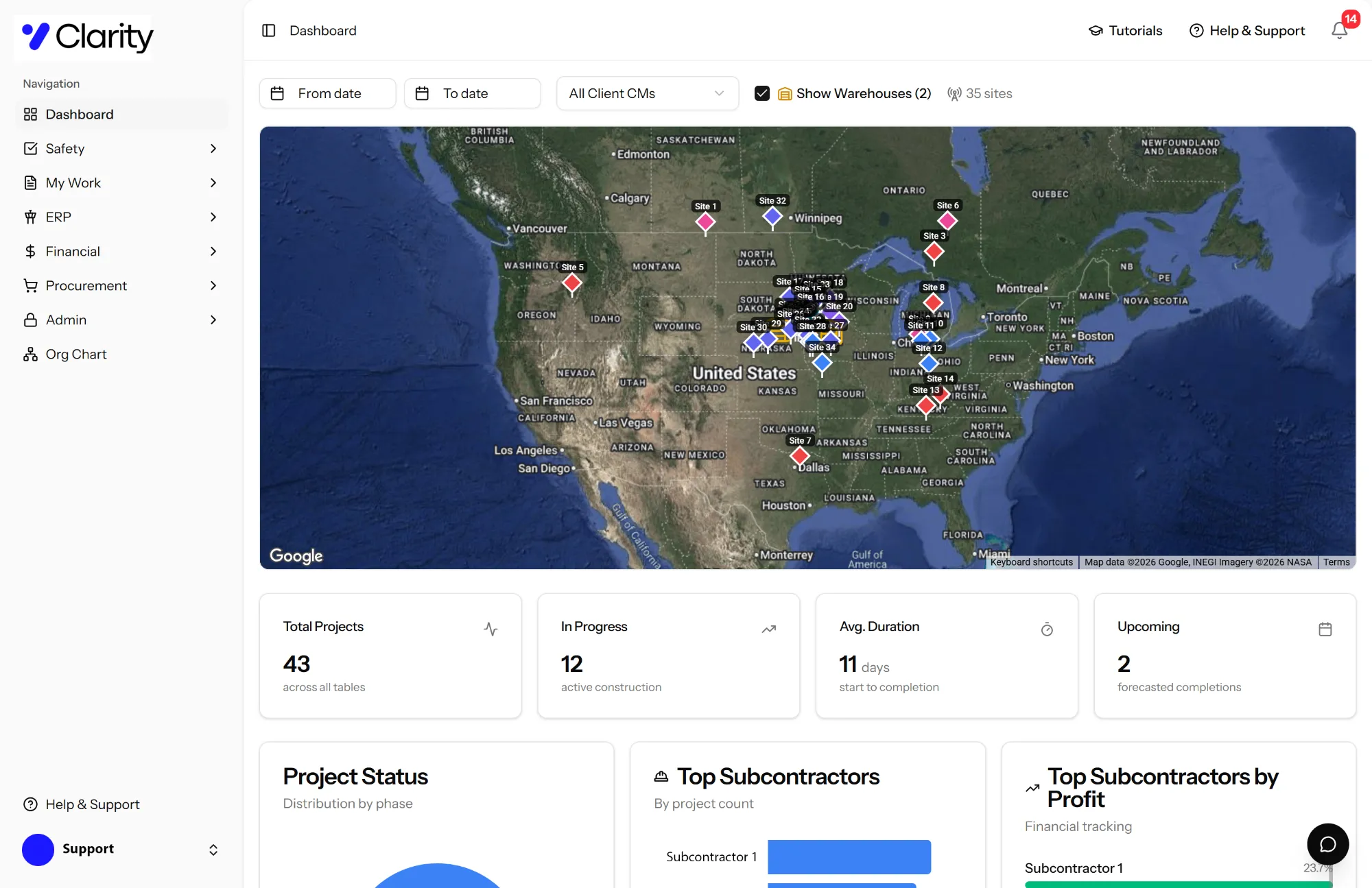Click the warehouse icon beside Show Warehouses

pos(785,94)
